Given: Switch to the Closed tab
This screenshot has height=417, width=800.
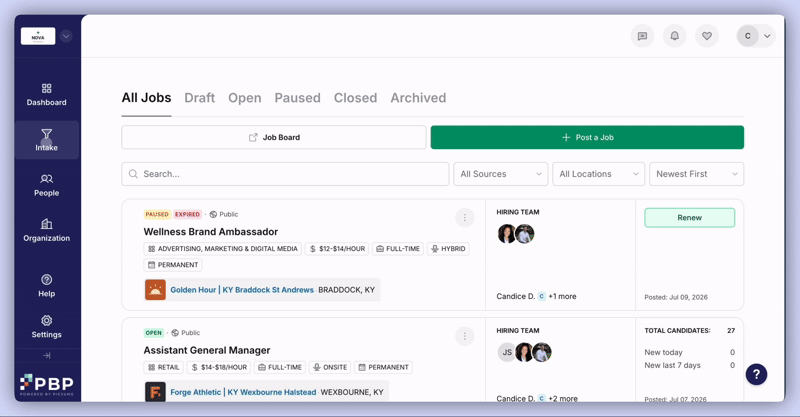Looking at the screenshot, I should (x=356, y=98).
